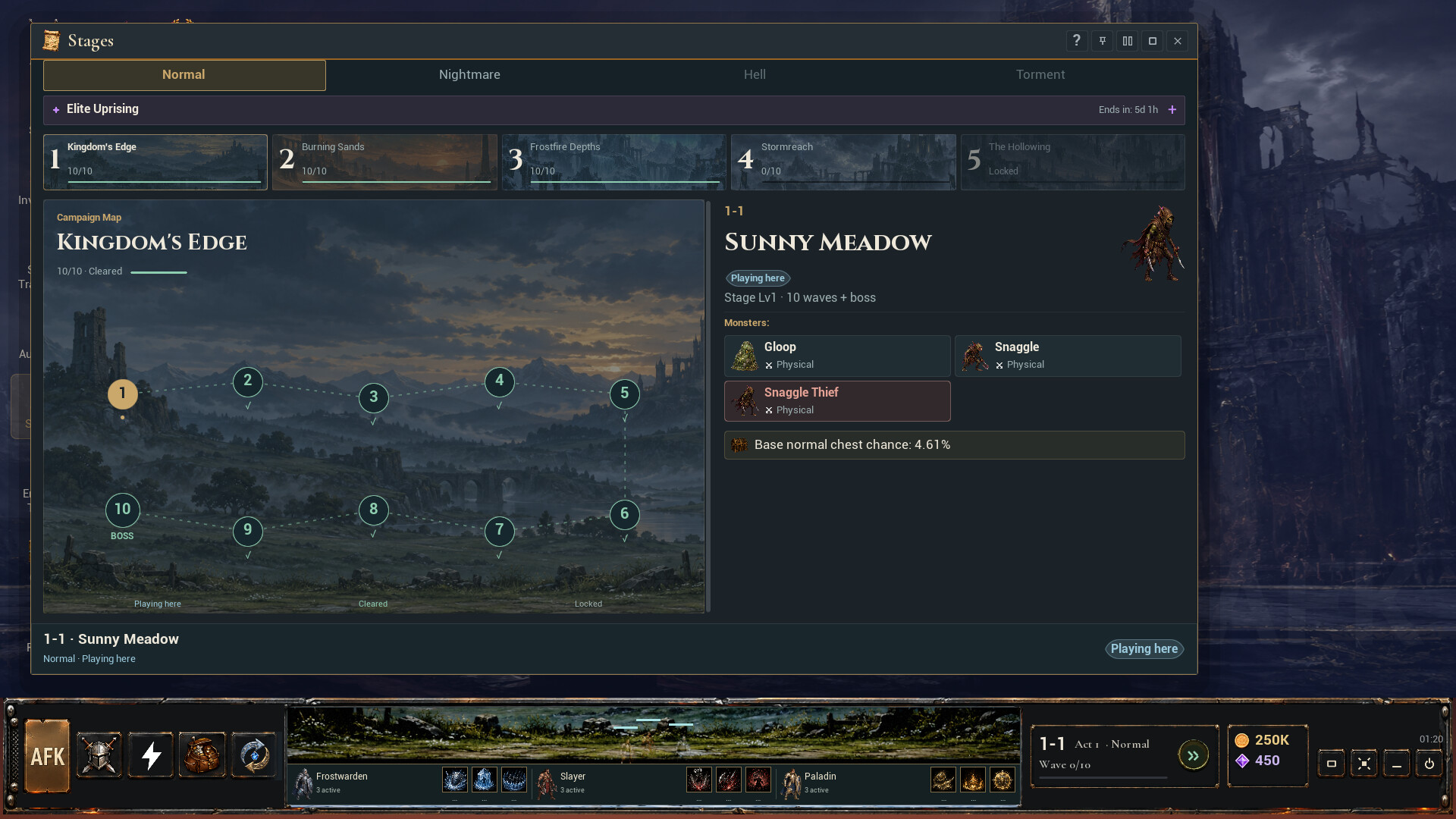Screen dimensions: 1456x819
Task: Click the AFK mode button
Action: [47, 755]
